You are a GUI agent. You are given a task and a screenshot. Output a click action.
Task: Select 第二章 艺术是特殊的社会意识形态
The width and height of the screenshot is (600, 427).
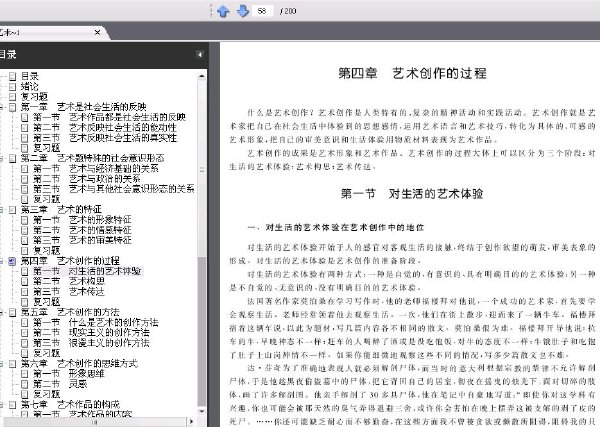92,158
